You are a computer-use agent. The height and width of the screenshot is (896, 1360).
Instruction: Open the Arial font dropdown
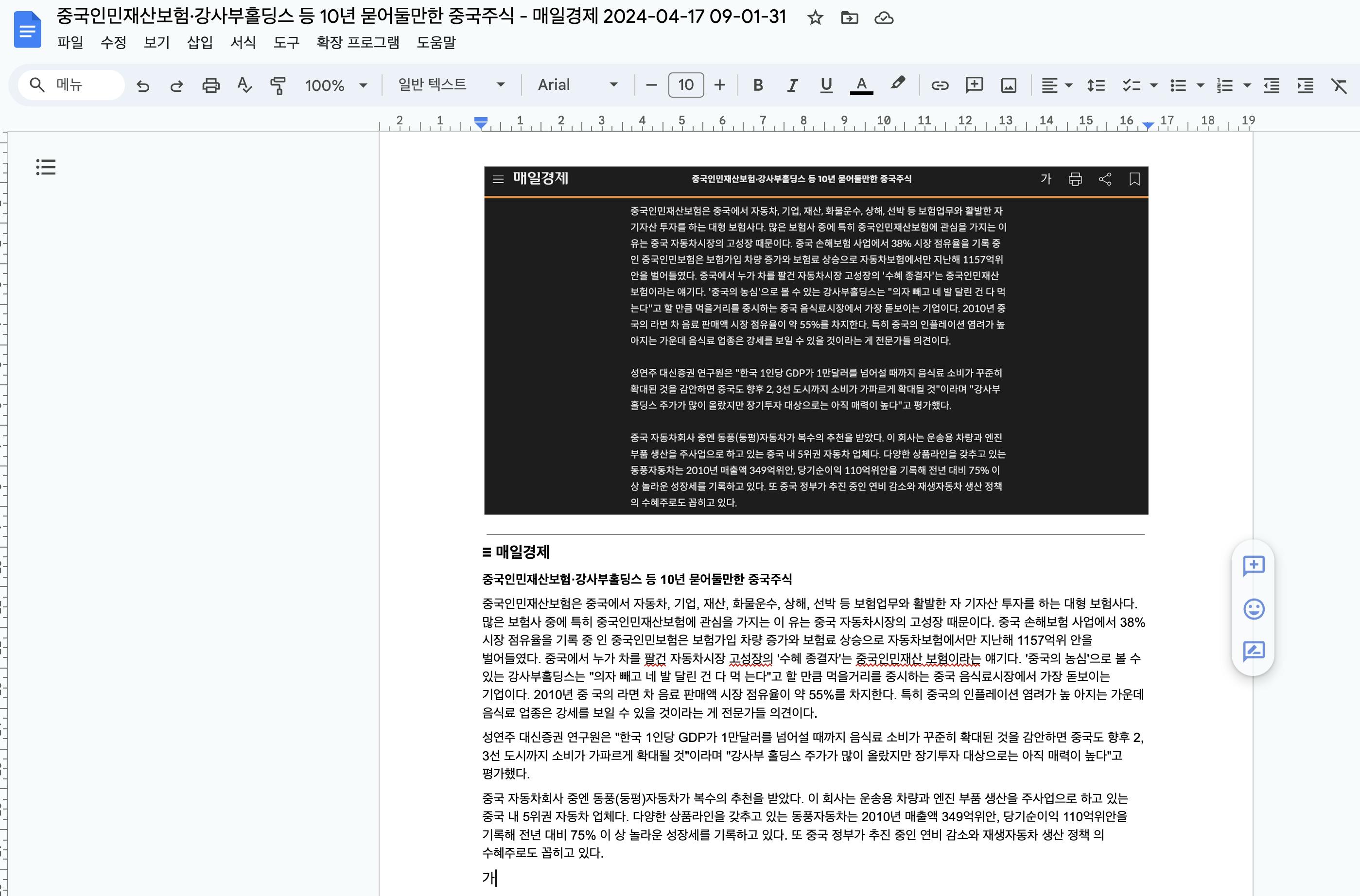[577, 85]
